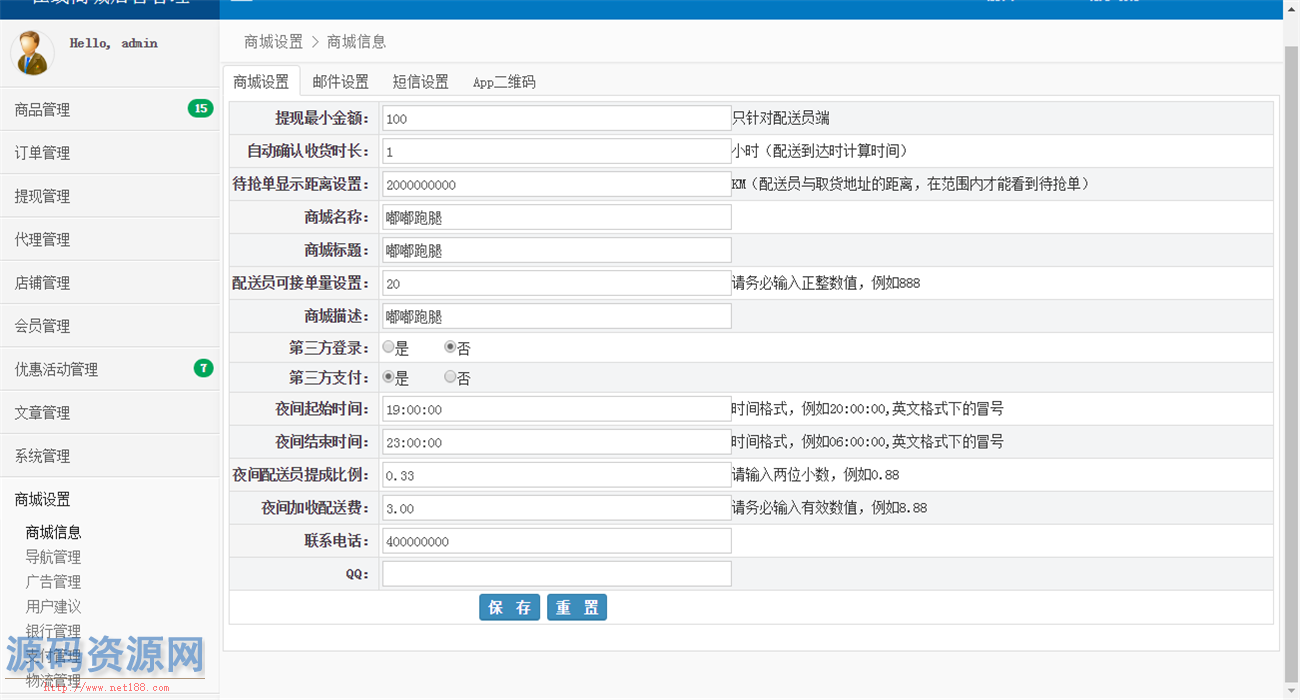Switch to the 商城设置 tab

[x=261, y=82]
